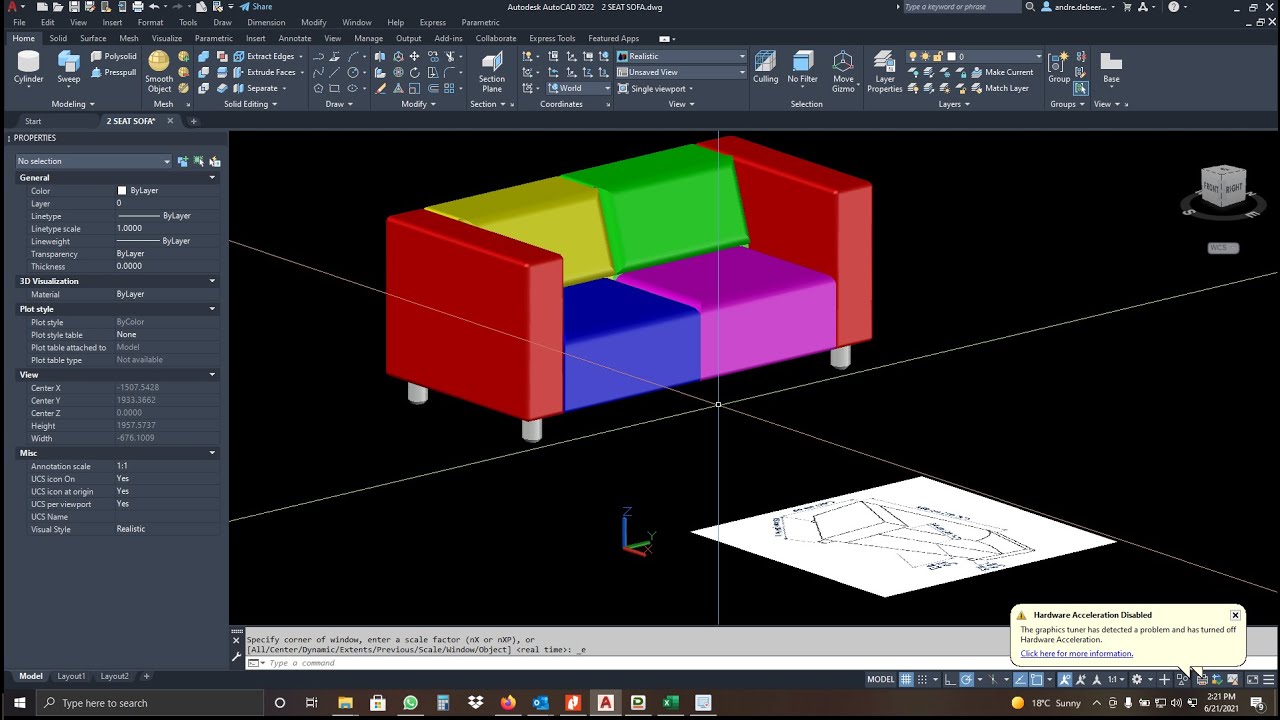Viewport: 1280px width, 720px height.
Task: Collapse the Plot style section
Action: pyautogui.click(x=212, y=309)
